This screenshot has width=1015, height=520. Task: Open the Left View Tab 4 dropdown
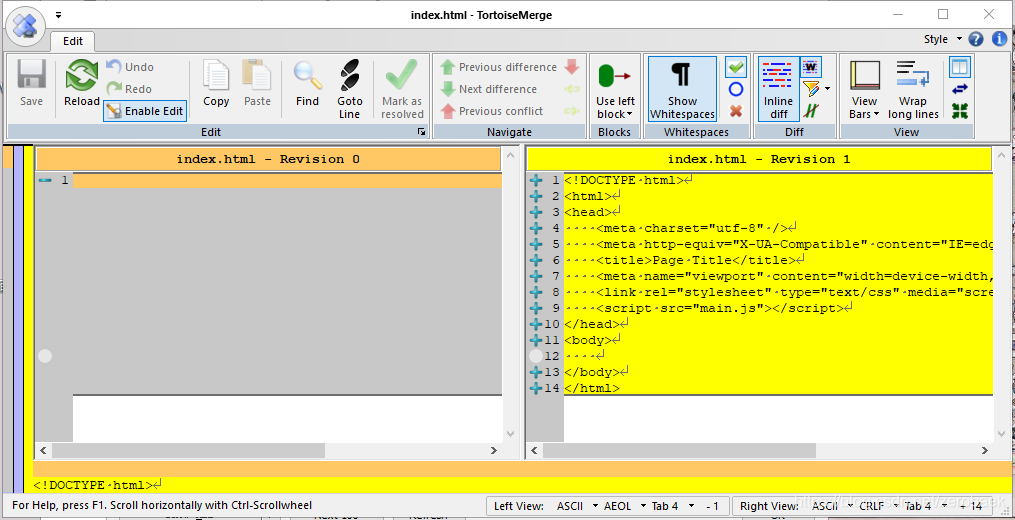point(673,506)
